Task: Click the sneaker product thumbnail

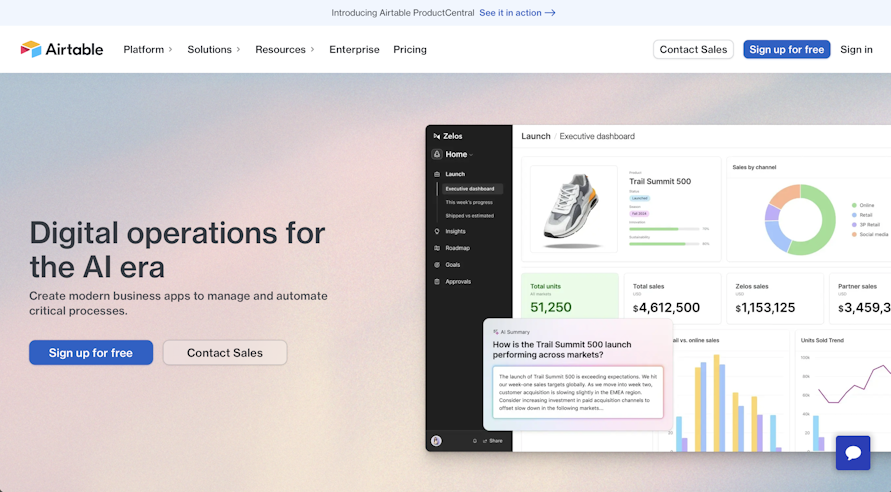Action: [x=573, y=209]
